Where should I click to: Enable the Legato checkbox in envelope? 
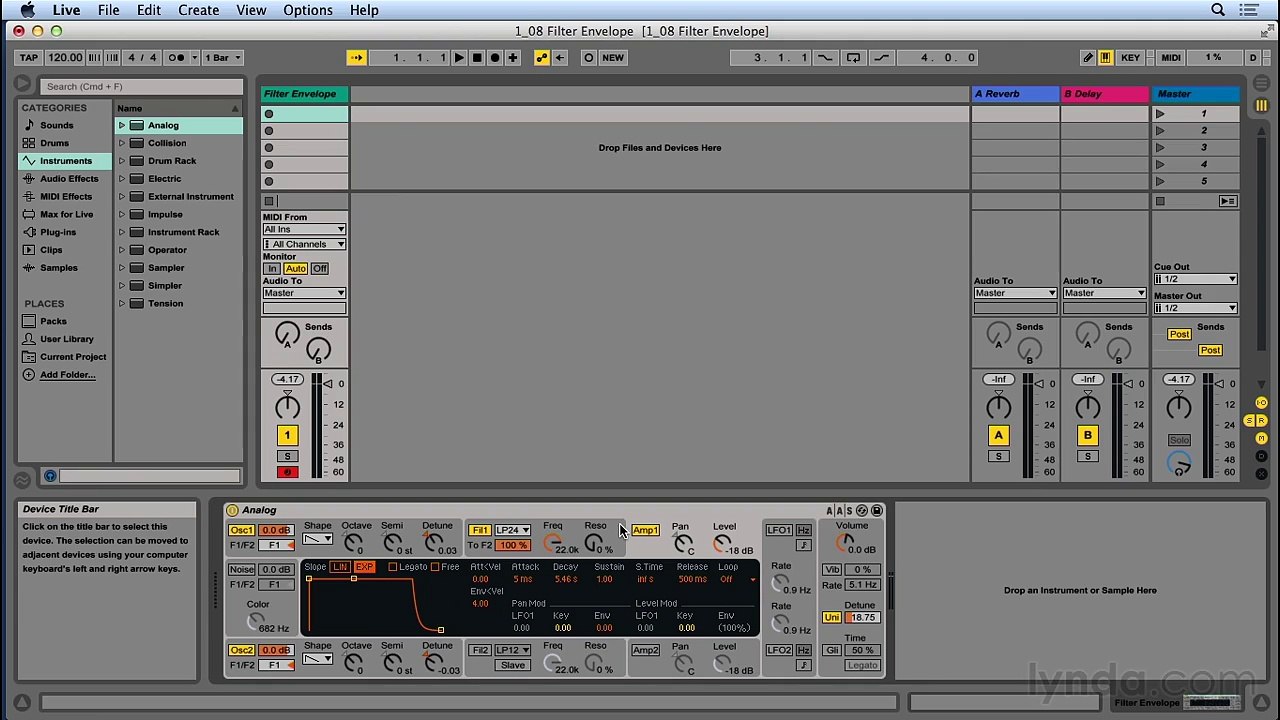click(393, 568)
